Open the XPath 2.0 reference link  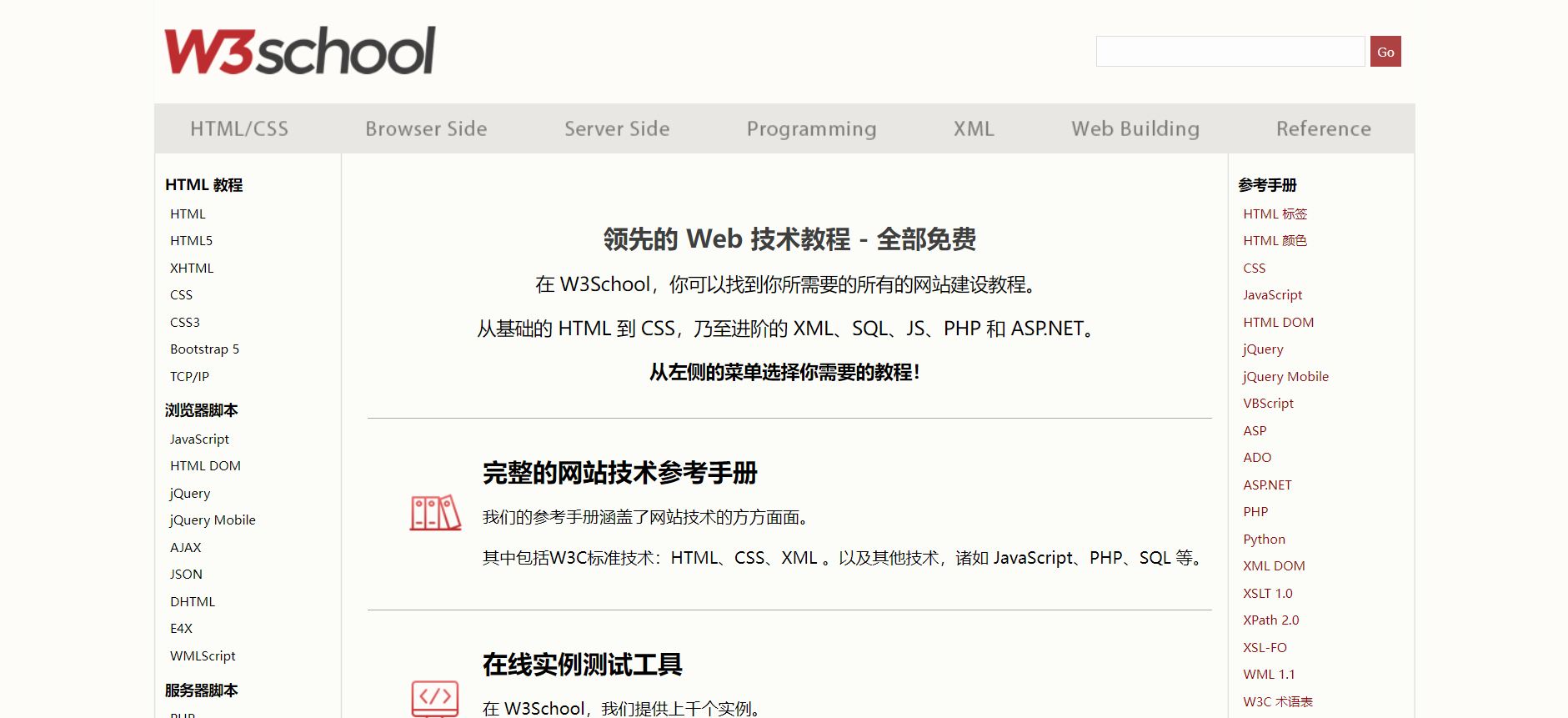pos(1270,620)
